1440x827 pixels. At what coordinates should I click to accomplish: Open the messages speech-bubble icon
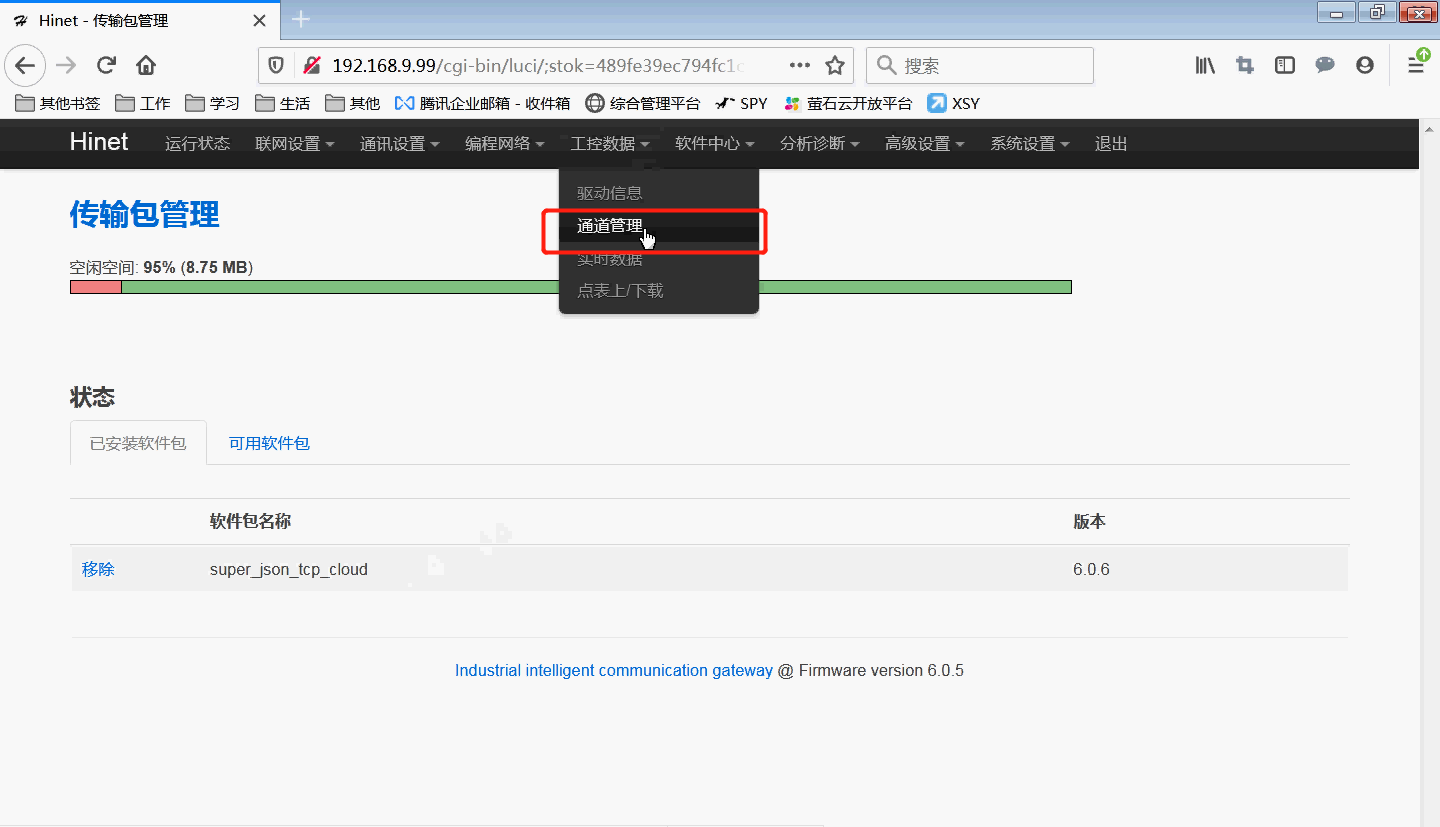(1324, 65)
